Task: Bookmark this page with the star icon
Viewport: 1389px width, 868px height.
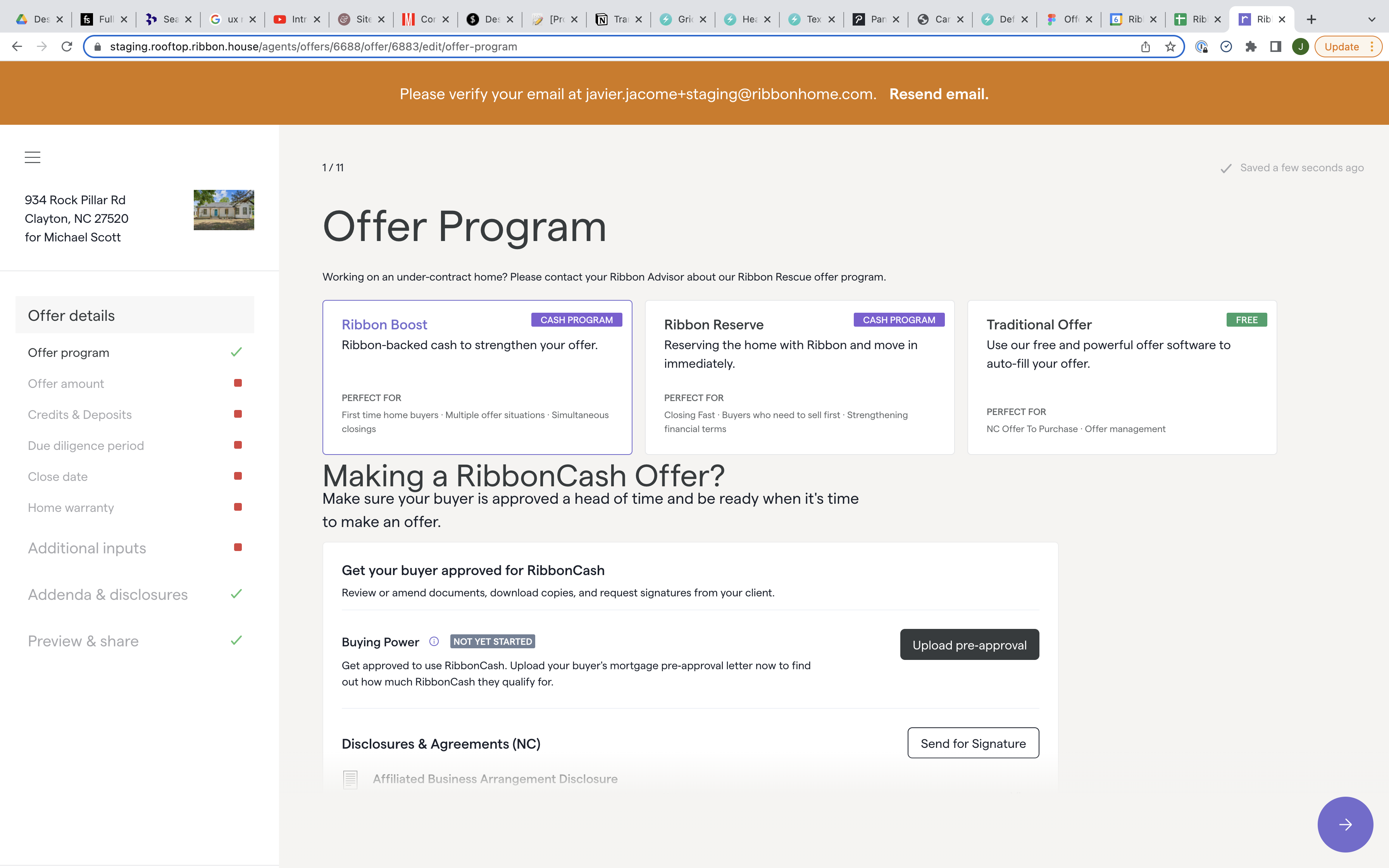Action: (1170, 46)
